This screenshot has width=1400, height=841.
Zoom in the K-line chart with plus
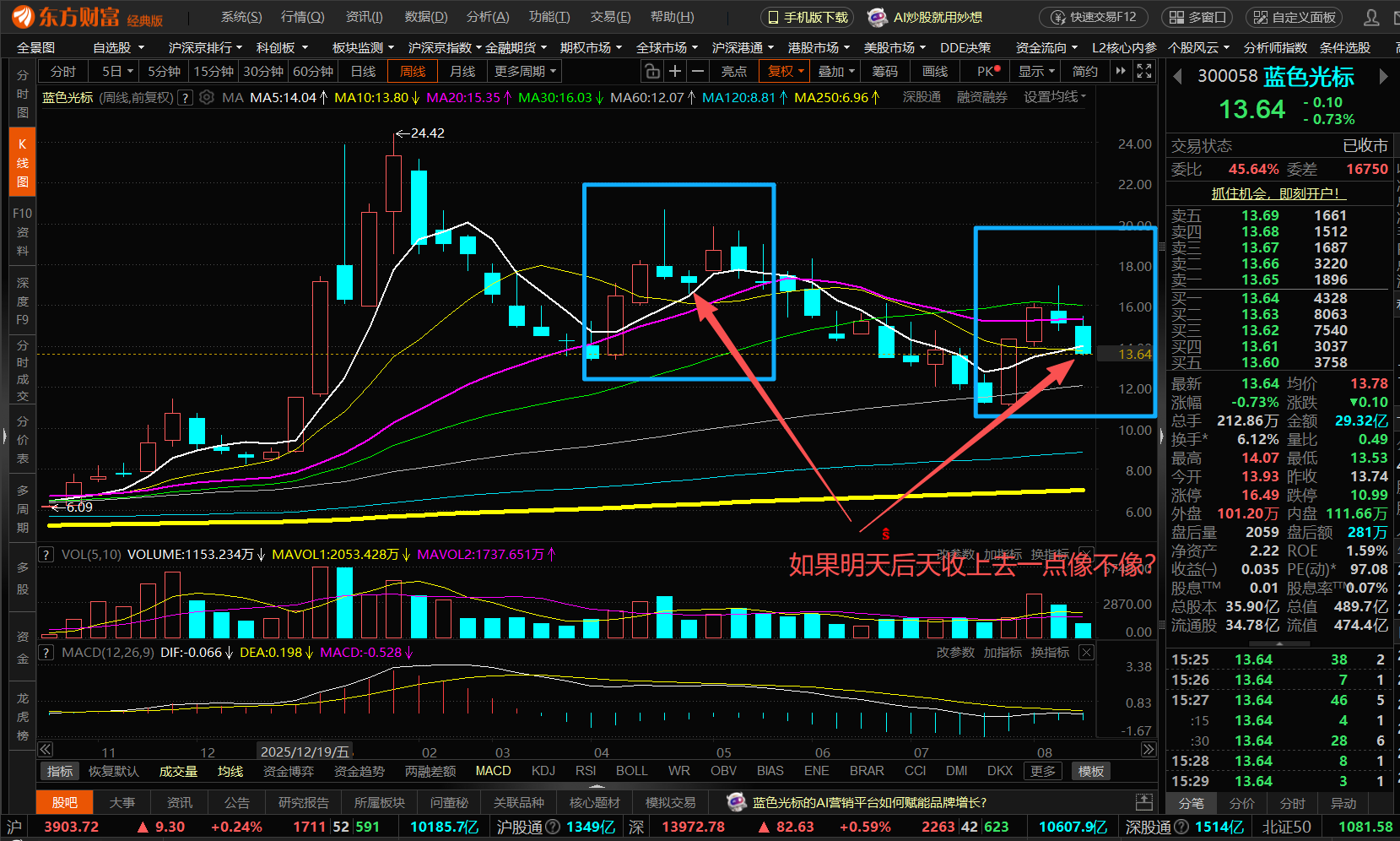675,72
